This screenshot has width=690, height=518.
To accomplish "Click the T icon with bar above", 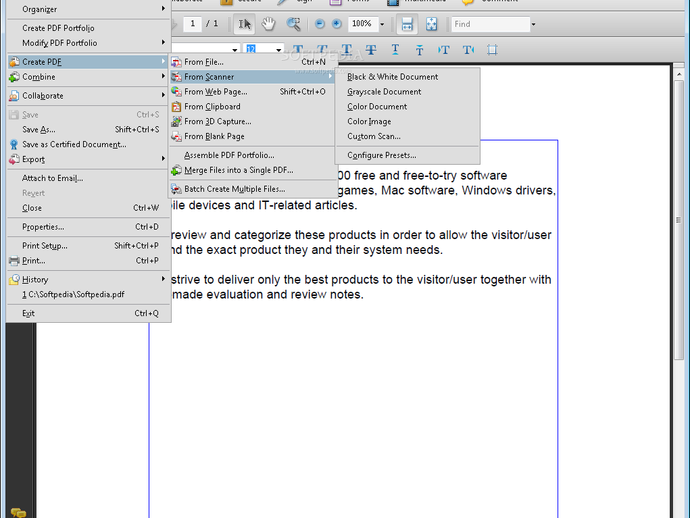I will pyautogui.click(x=419, y=50).
